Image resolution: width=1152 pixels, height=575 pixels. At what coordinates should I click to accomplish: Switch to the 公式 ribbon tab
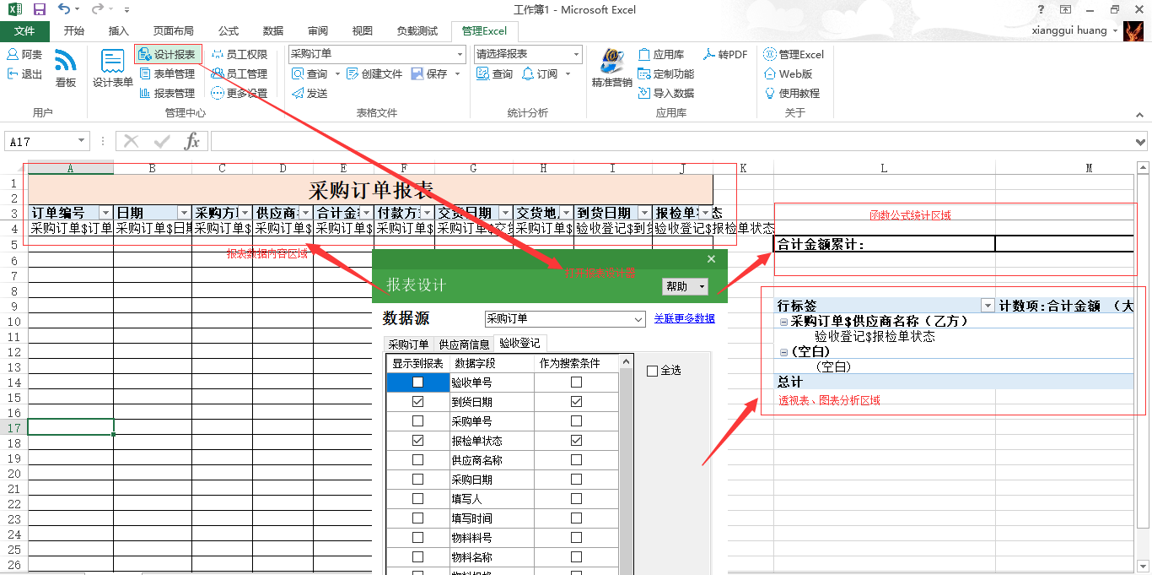coord(228,31)
